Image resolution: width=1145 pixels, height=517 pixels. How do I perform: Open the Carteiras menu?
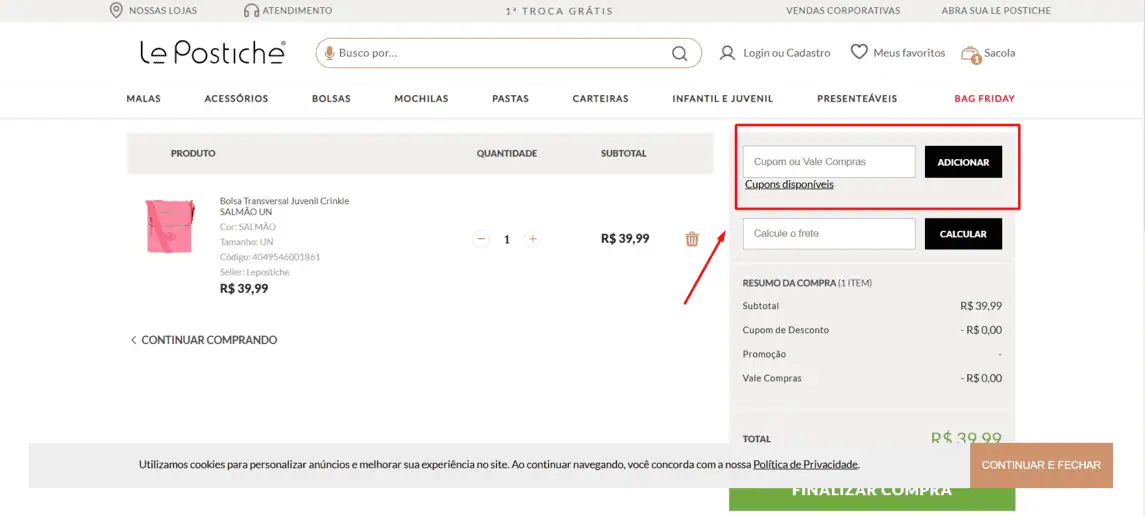[600, 99]
